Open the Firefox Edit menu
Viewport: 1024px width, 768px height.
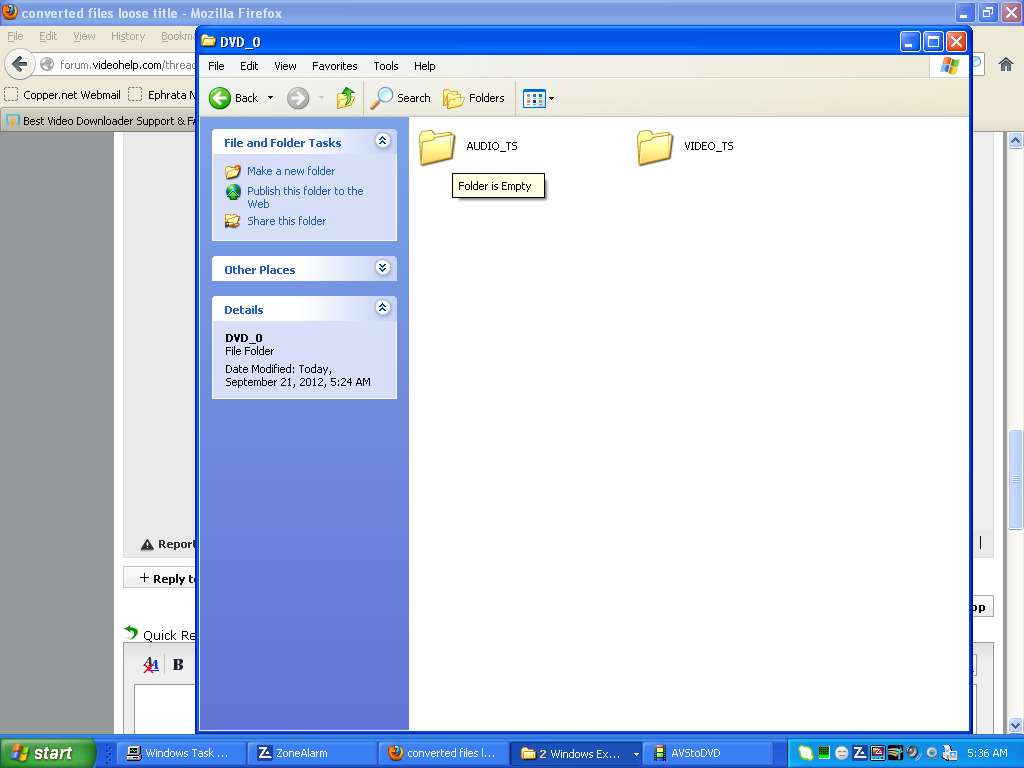click(x=48, y=37)
